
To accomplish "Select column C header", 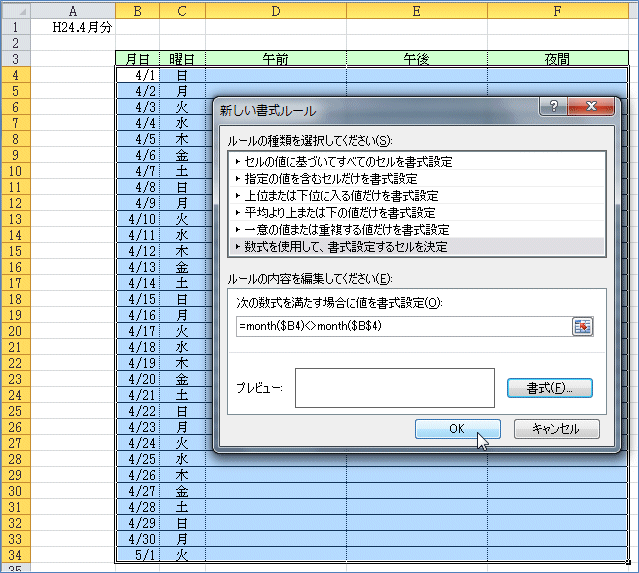I will 182,11.
